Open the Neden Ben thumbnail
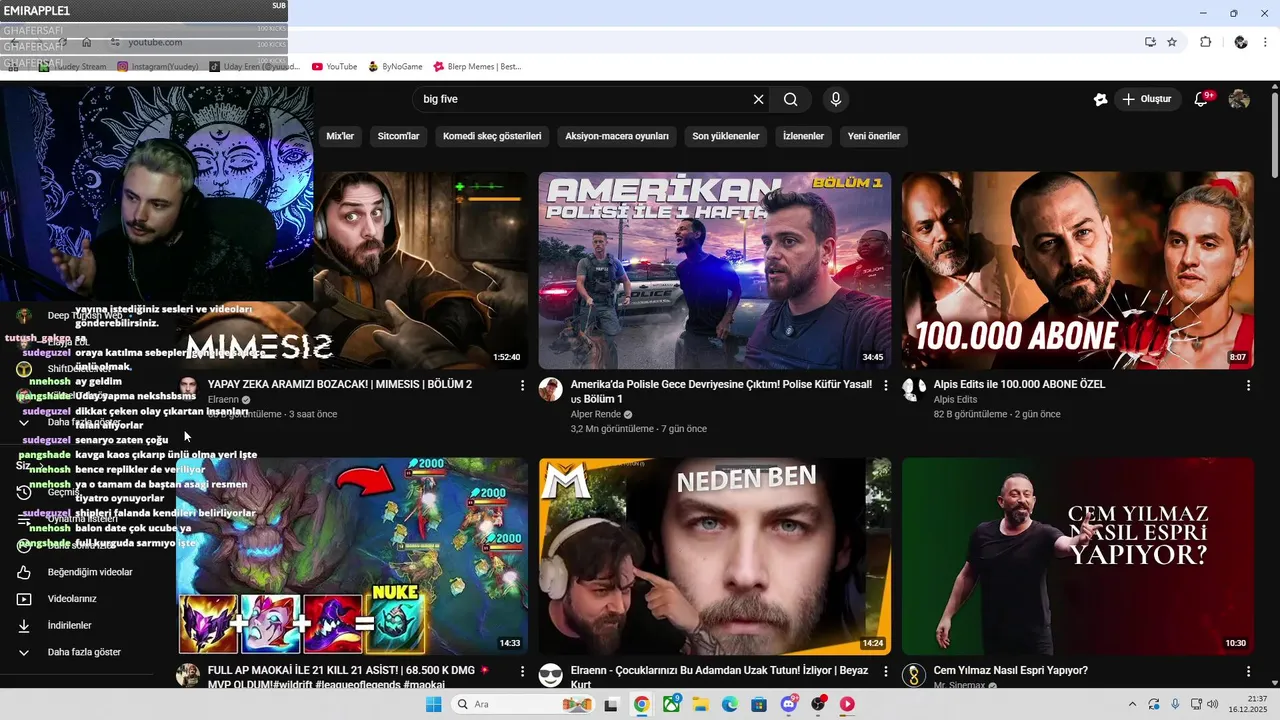 click(x=715, y=556)
